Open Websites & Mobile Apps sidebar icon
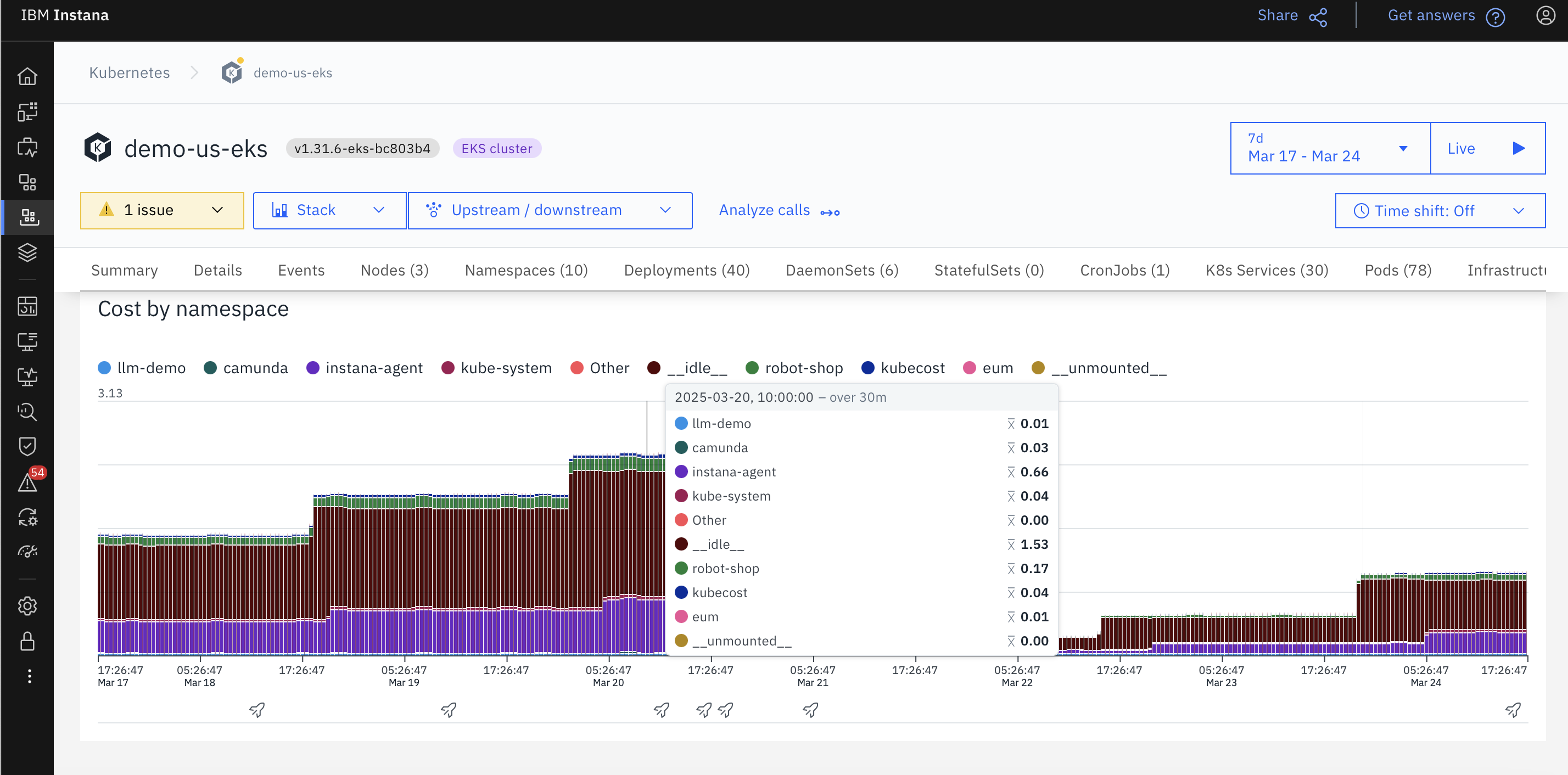 pyautogui.click(x=28, y=147)
